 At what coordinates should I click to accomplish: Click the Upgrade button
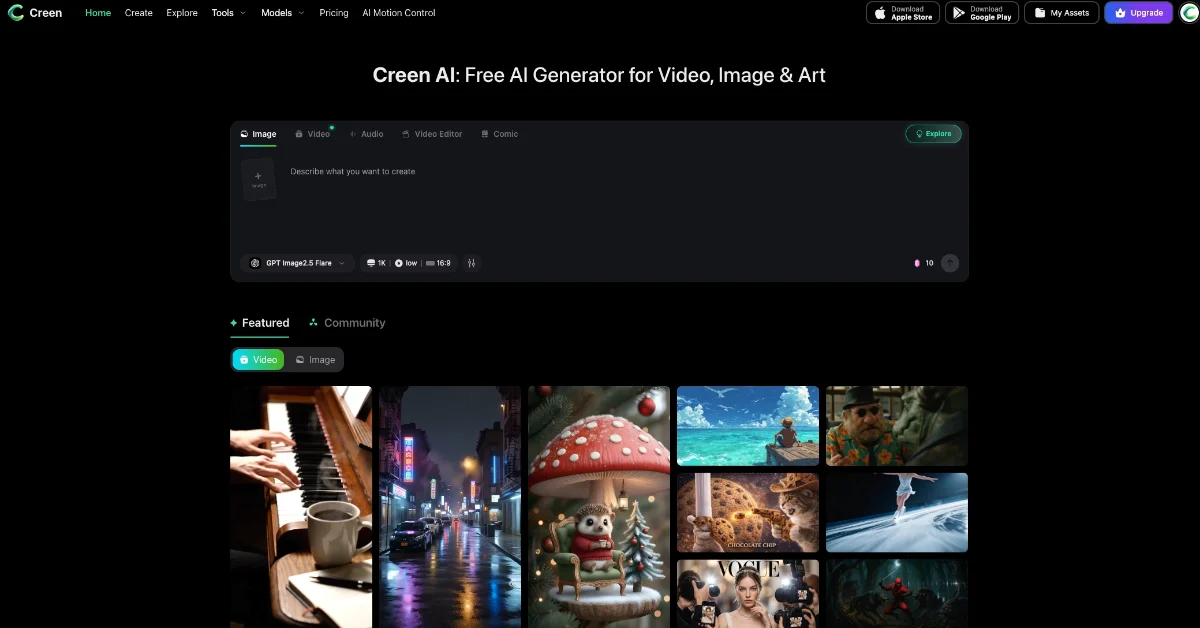click(x=1138, y=13)
